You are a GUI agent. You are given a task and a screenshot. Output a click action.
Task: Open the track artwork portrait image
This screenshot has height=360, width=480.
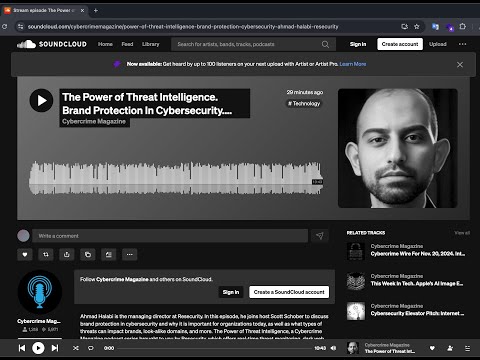[398, 148]
